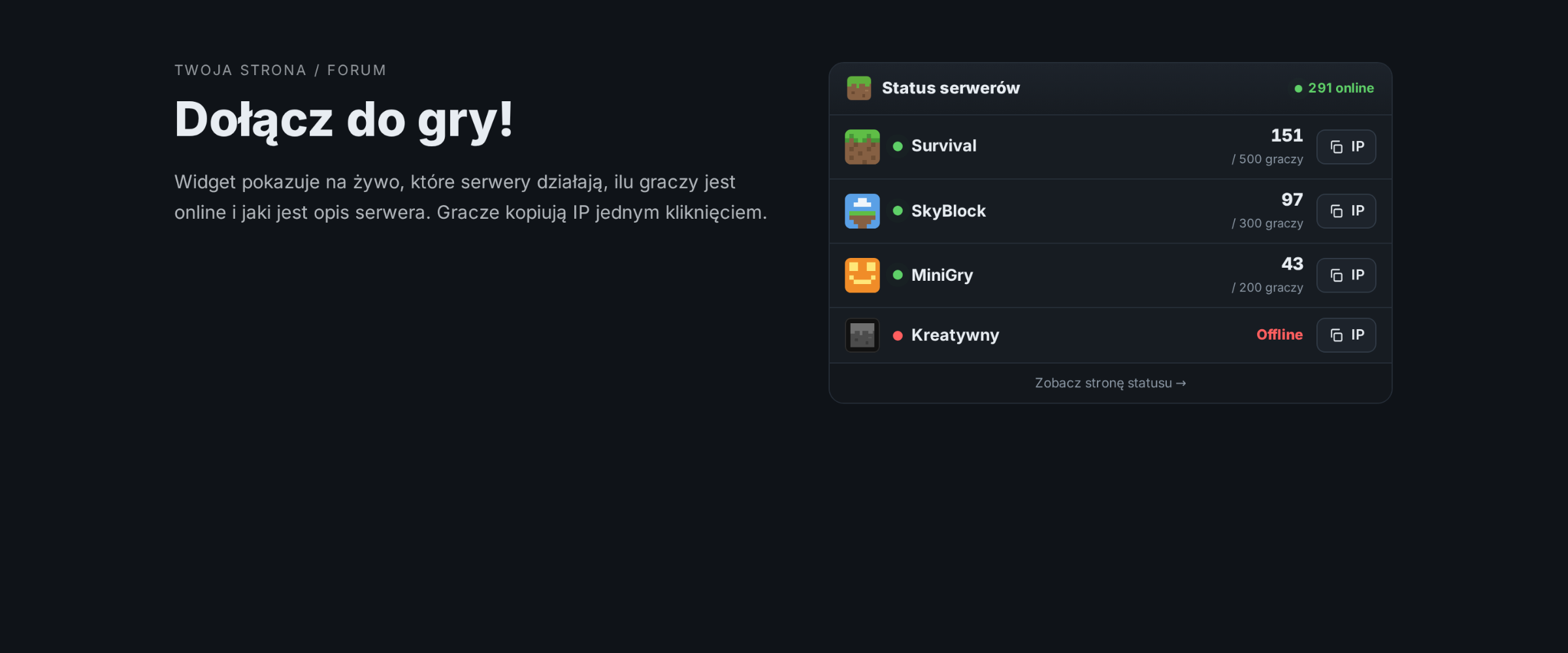Click the SkyBlock server name
Viewport: 1568px width, 653px height.
point(948,211)
